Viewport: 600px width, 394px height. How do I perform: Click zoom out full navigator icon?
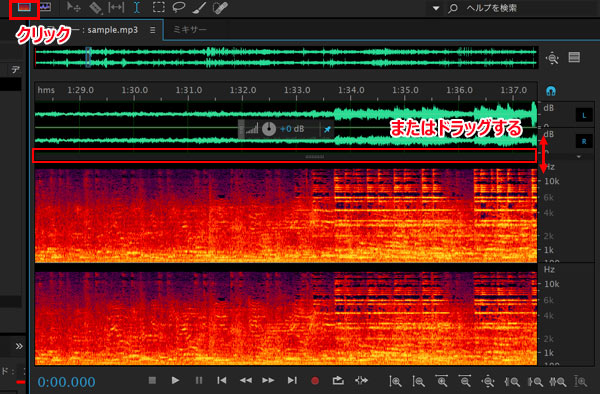coord(552,58)
